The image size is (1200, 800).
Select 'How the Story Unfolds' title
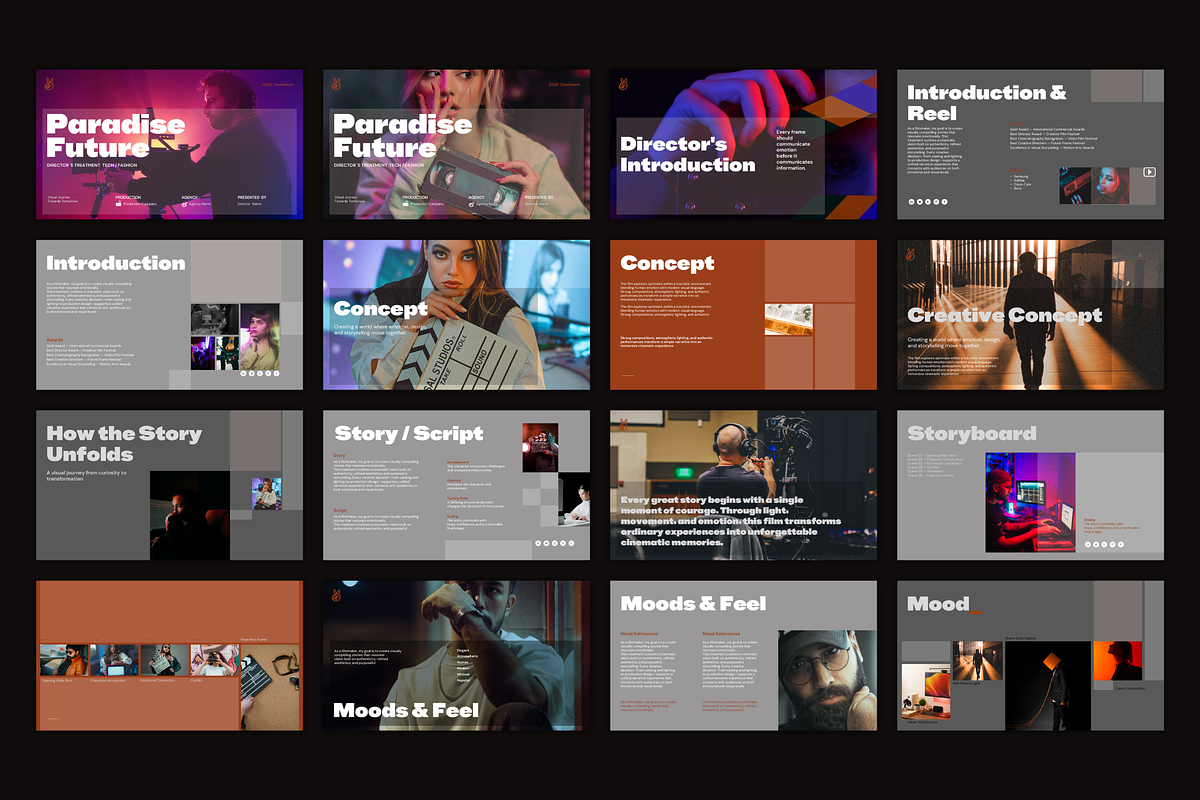point(124,444)
